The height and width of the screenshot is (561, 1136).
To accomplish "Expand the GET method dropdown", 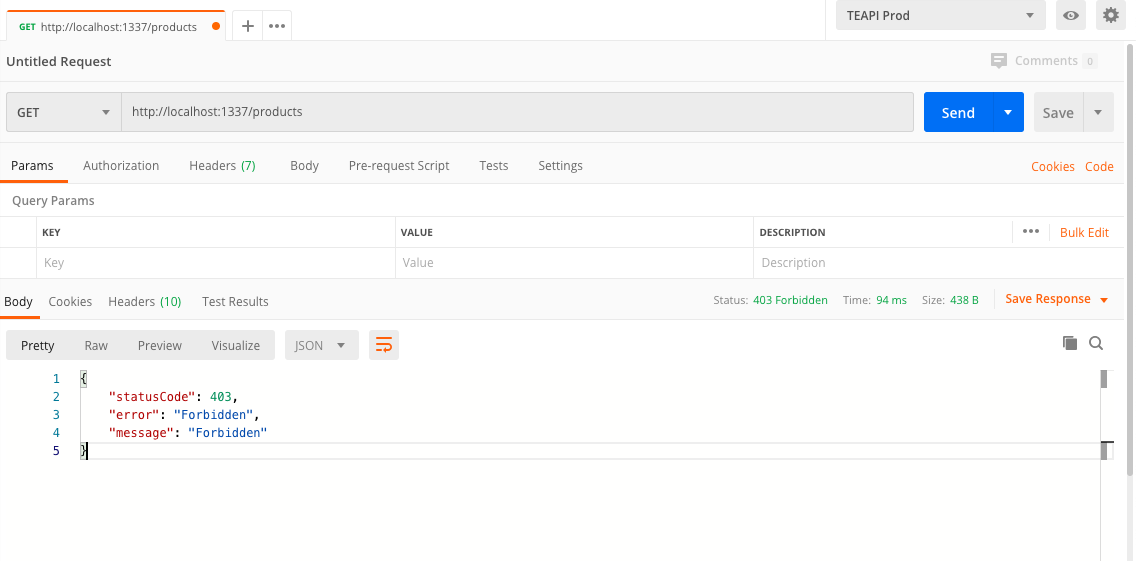I will (63, 112).
